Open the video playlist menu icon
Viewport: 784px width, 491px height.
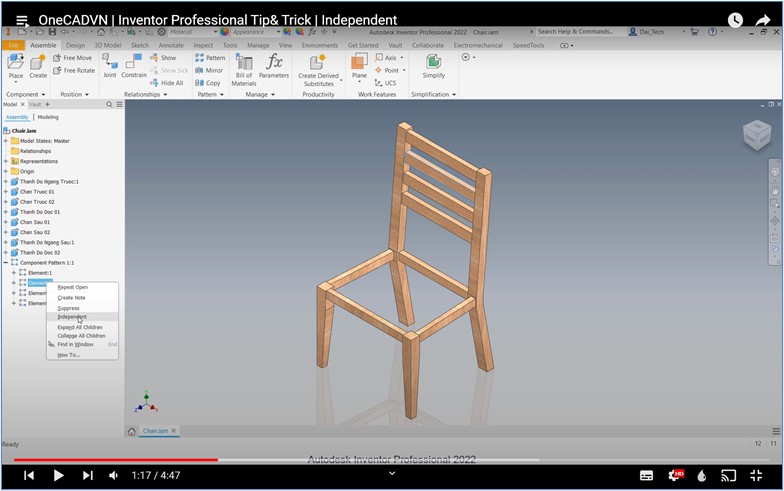(22, 20)
